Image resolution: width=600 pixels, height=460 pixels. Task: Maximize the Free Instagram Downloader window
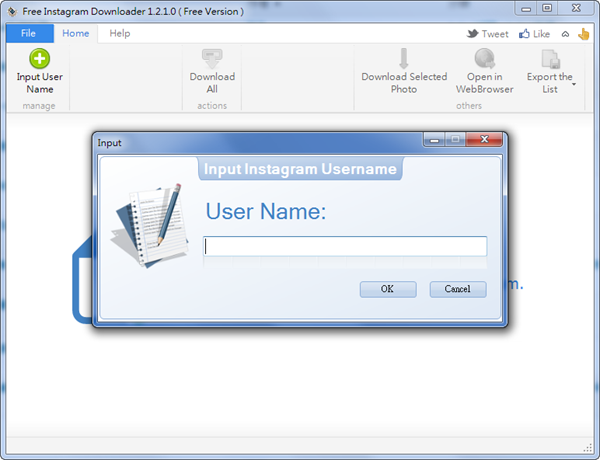(x=547, y=8)
